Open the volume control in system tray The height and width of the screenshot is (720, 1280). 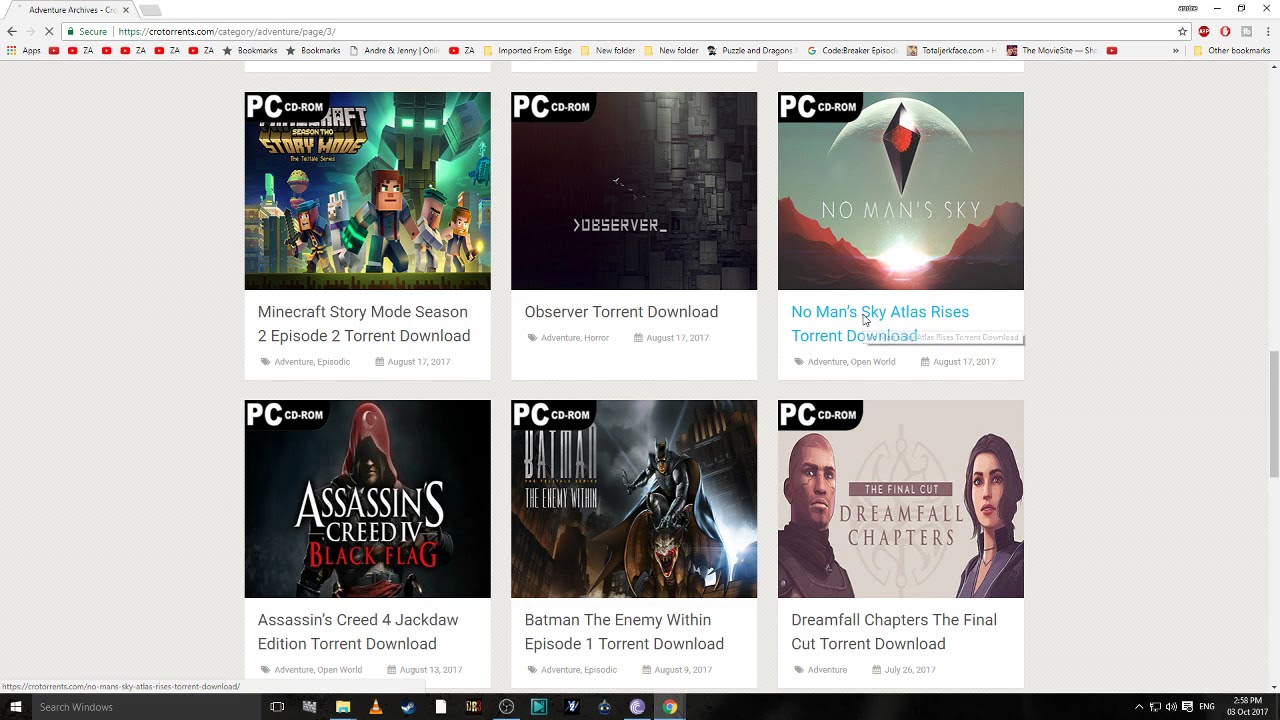[1171, 707]
